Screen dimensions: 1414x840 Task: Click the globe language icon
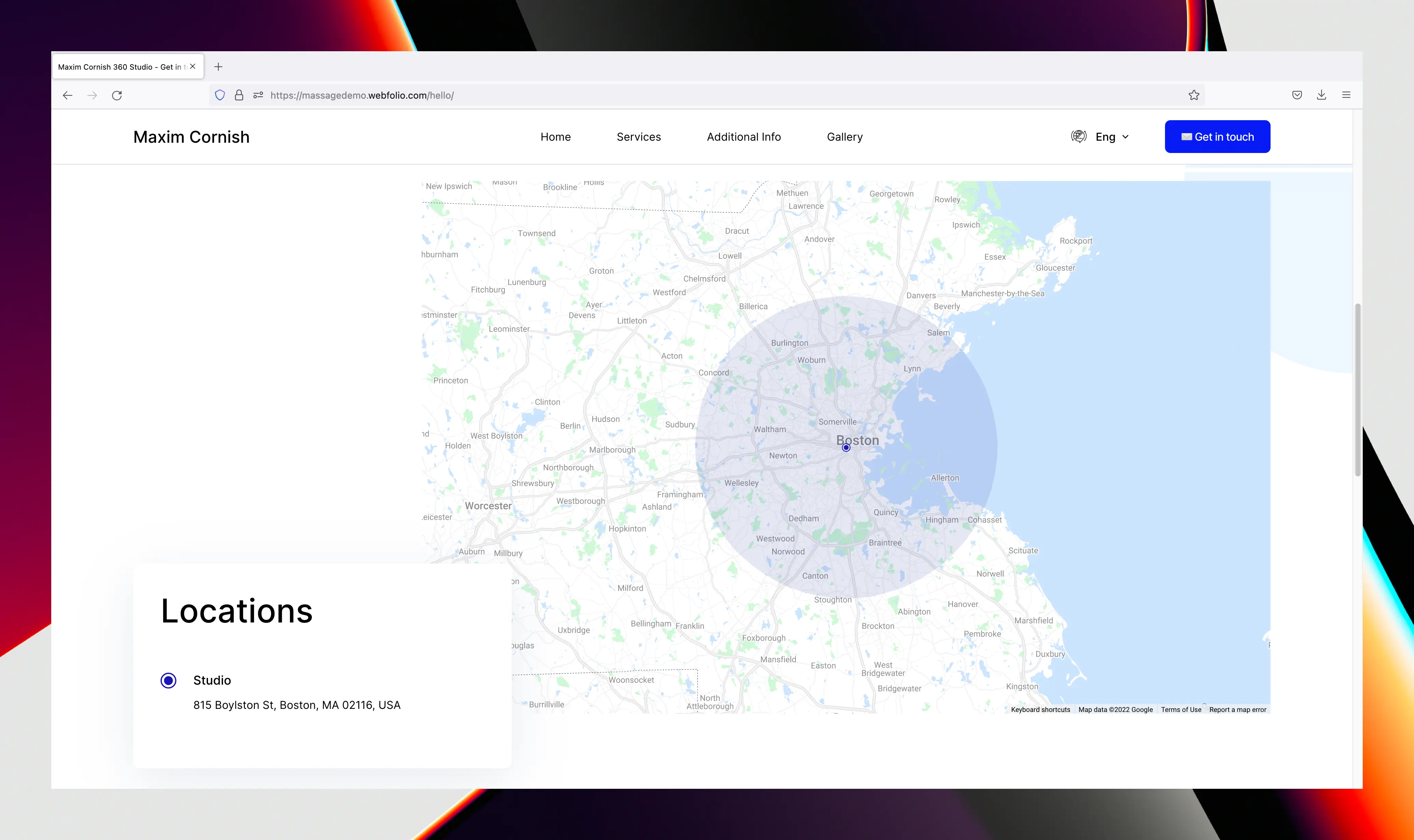[1079, 137]
